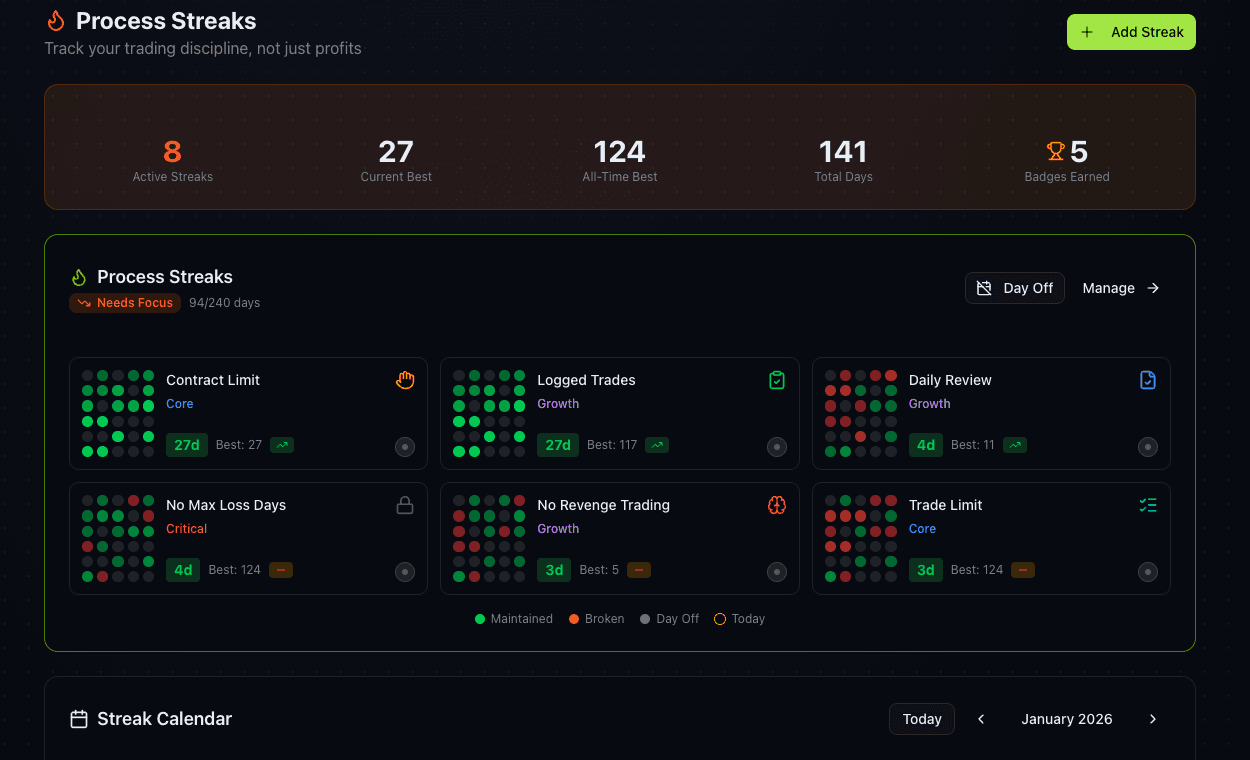Image resolution: width=1250 pixels, height=760 pixels.
Task: Advance to next month using the right chevron
Action: (x=1153, y=718)
